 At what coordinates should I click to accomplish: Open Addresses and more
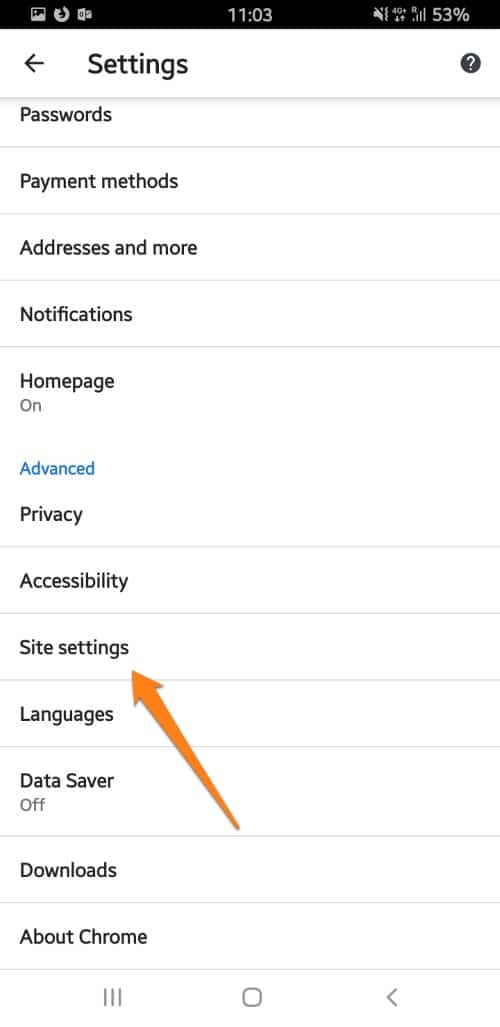pyautogui.click(x=250, y=248)
